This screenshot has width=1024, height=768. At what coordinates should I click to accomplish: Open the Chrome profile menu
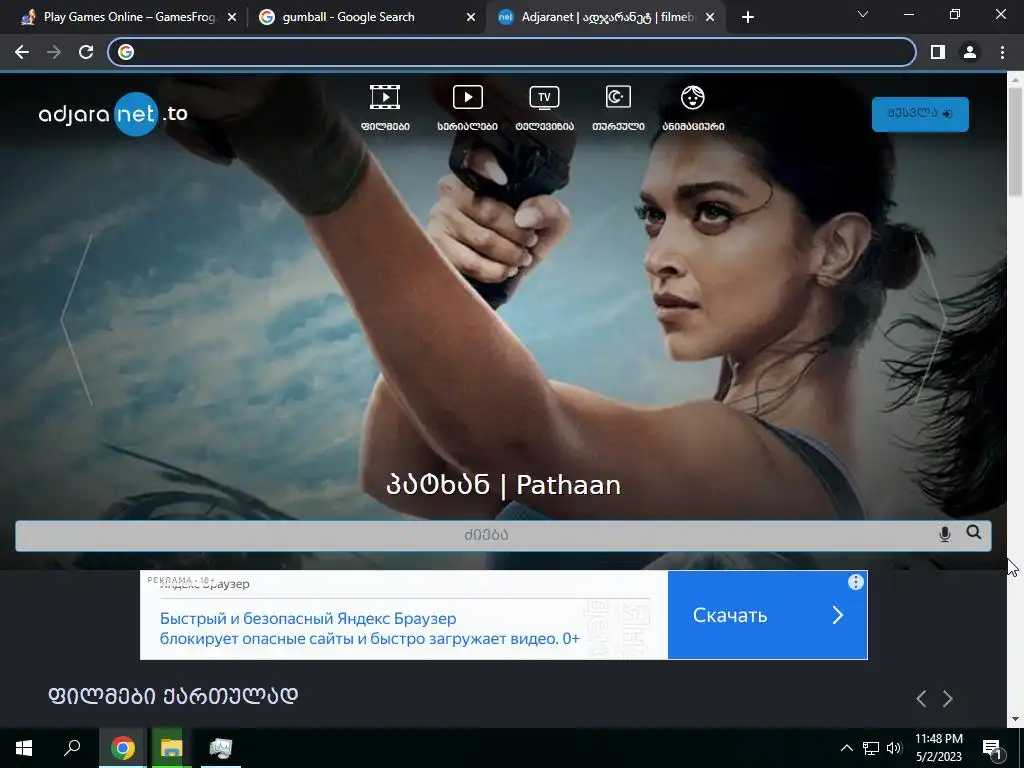coord(970,52)
